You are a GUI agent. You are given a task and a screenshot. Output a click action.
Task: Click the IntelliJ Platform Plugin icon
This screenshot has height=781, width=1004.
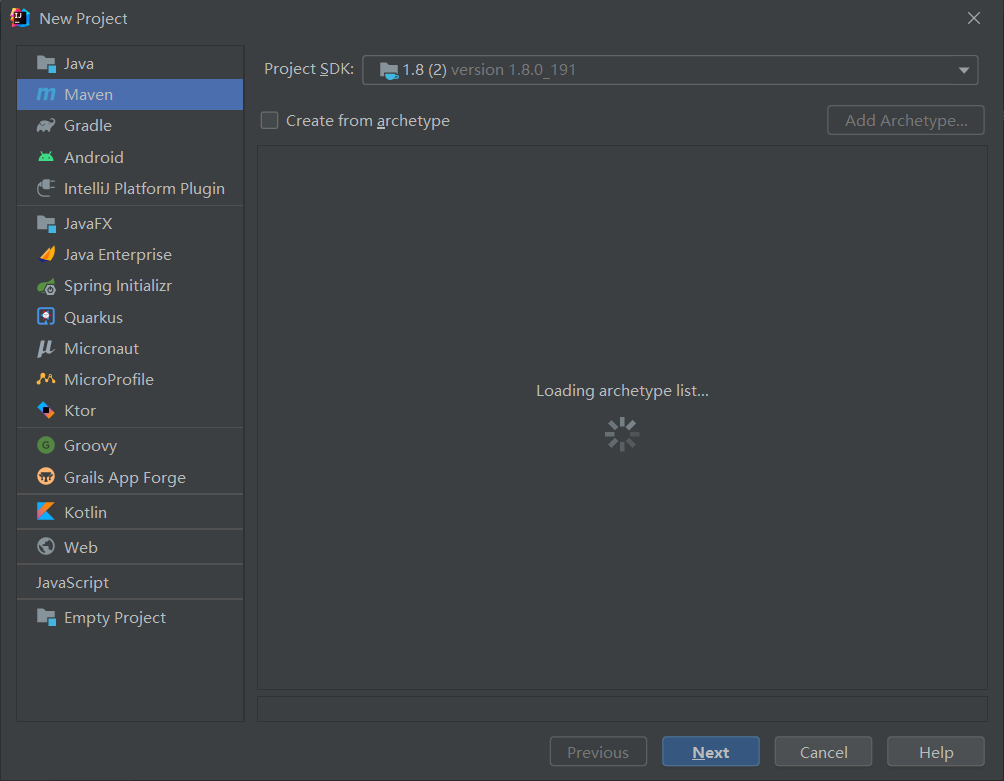click(x=46, y=188)
